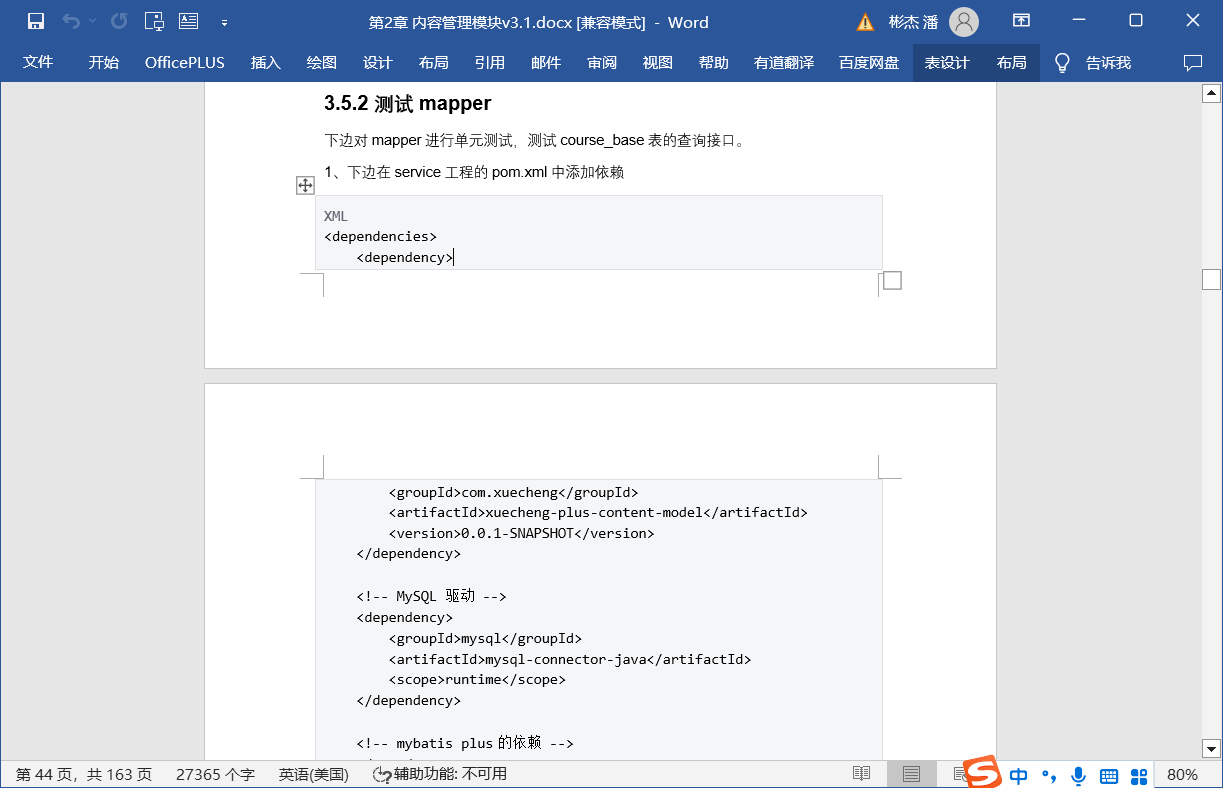This screenshot has width=1223, height=788.
Task: Switch to the 插入 tab
Action: [266, 62]
